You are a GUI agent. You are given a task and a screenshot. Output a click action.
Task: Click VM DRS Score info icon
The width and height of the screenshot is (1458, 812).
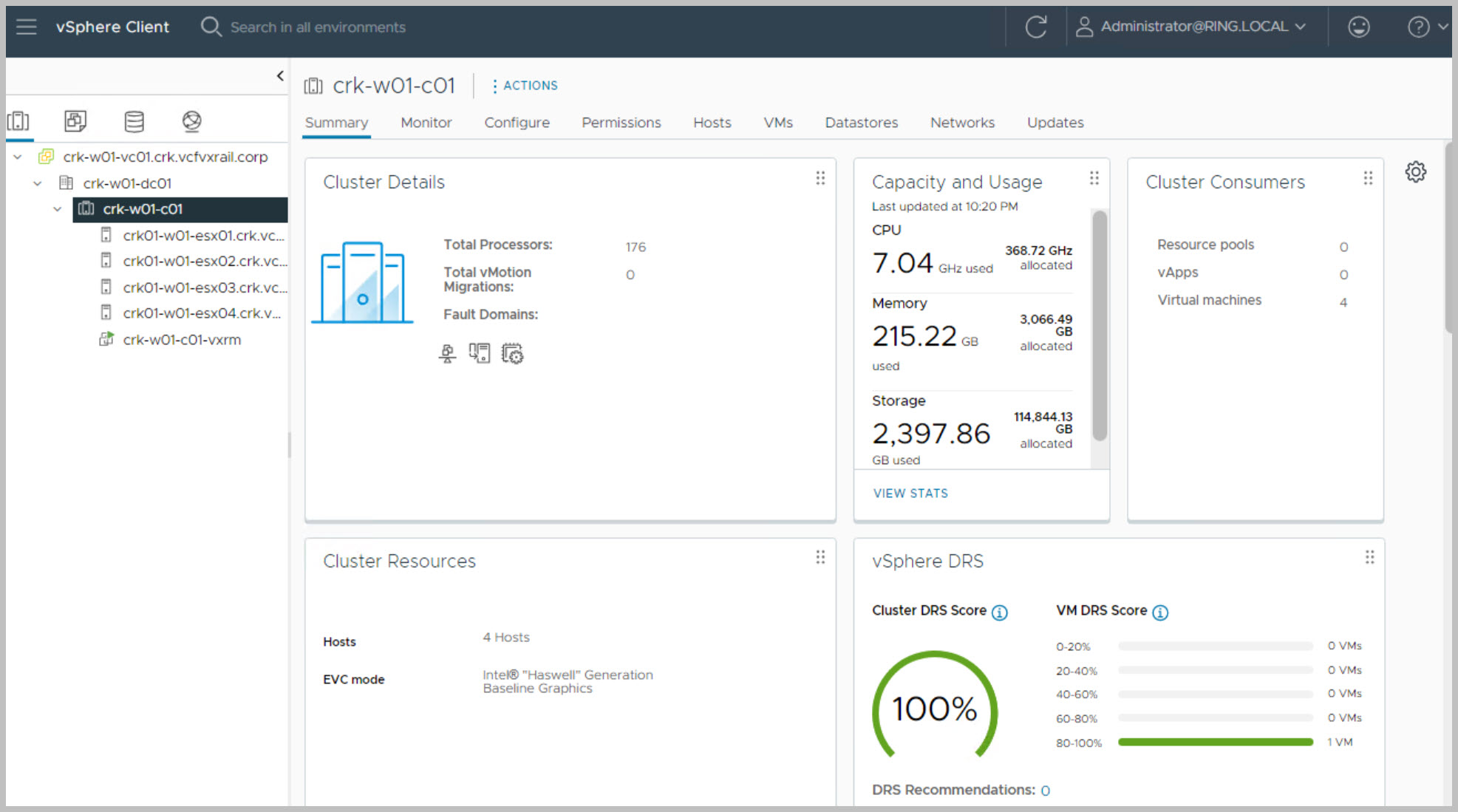(1160, 613)
